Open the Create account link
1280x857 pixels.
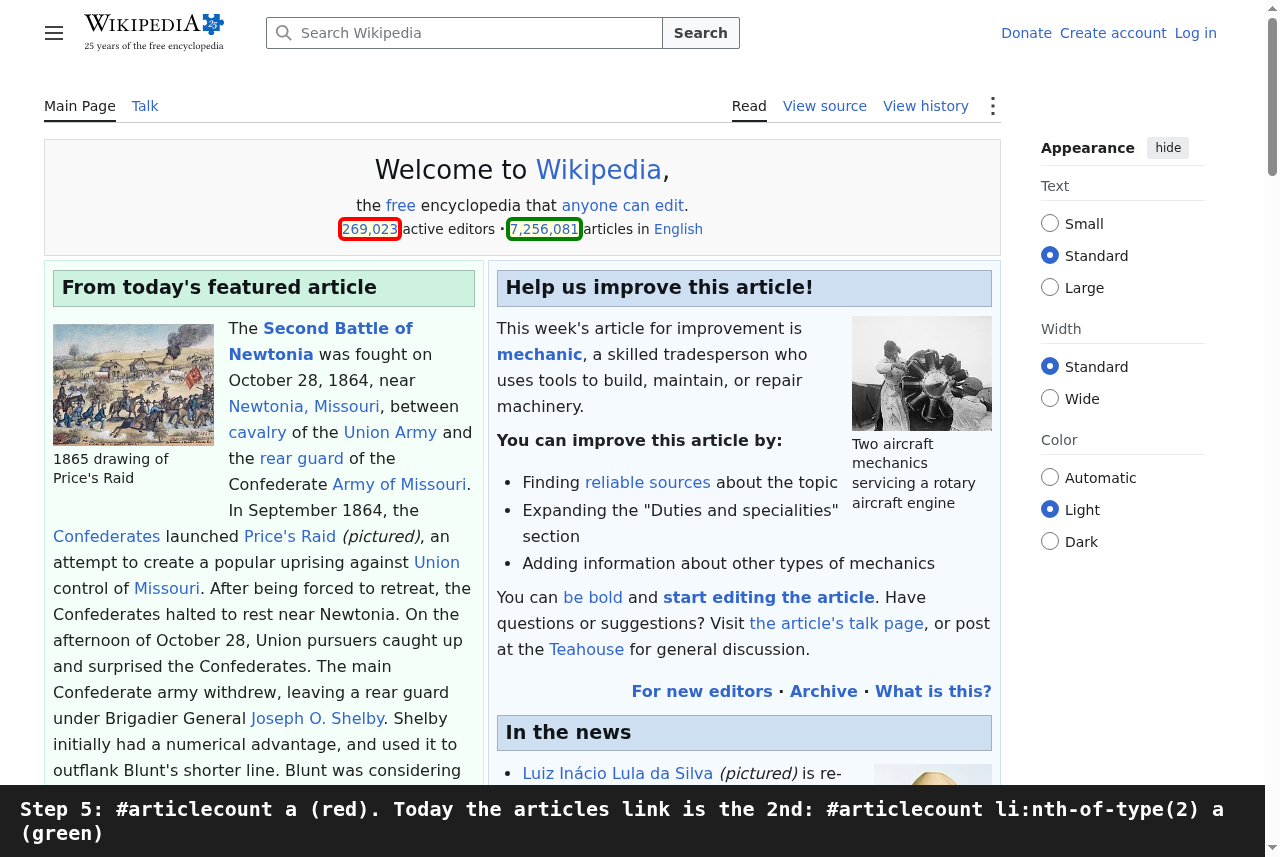[x=1113, y=33]
